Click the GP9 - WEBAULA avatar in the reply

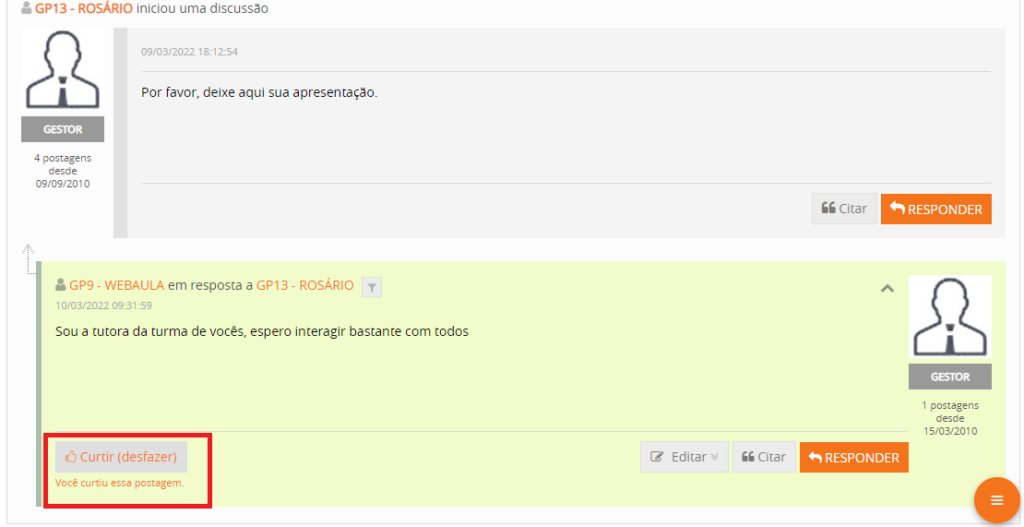tap(949, 318)
